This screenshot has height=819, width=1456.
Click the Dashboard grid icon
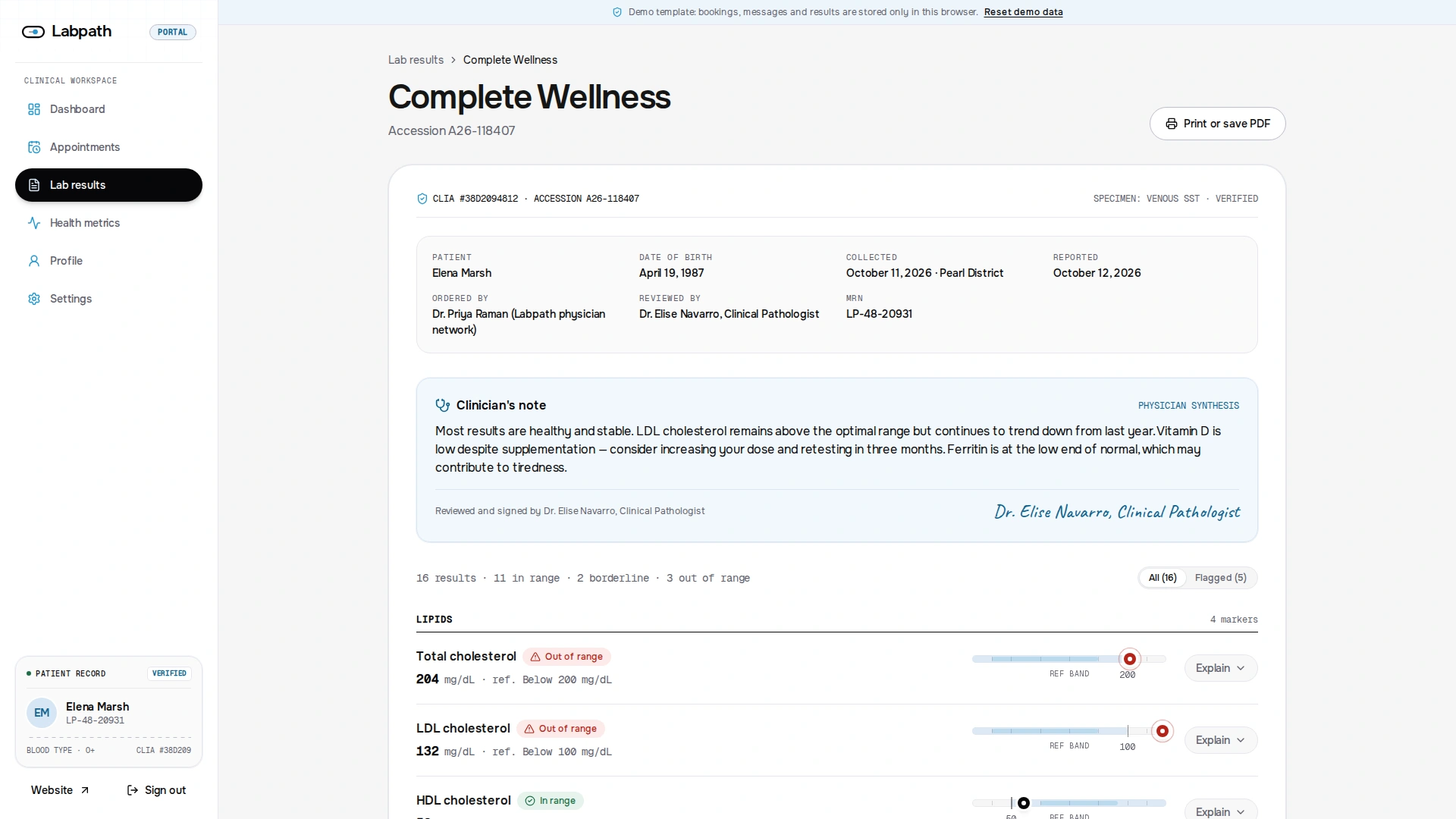34,109
